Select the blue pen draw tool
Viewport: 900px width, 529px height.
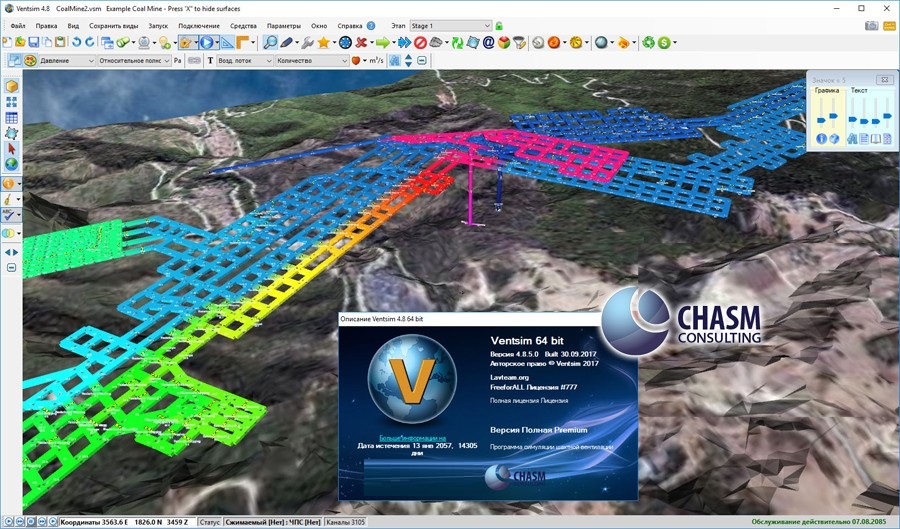[286, 42]
